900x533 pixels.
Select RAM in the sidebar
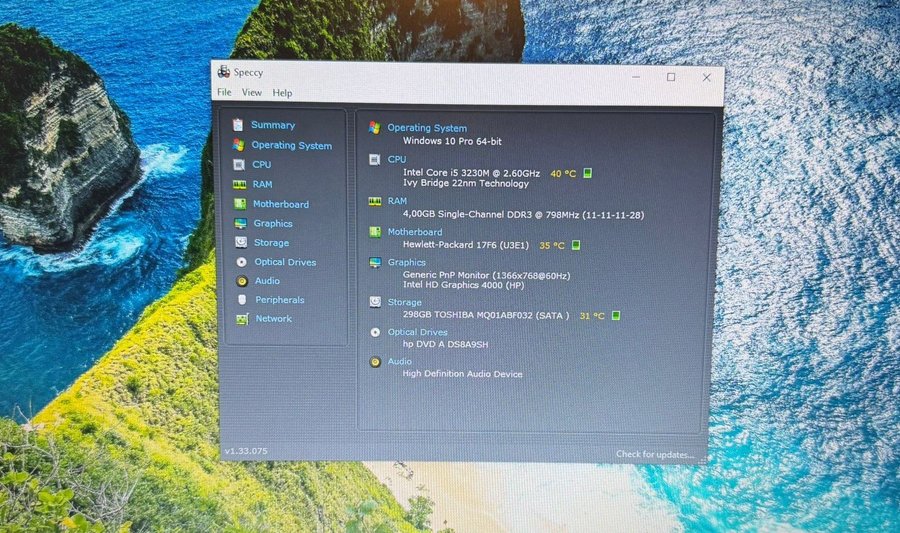pos(262,184)
